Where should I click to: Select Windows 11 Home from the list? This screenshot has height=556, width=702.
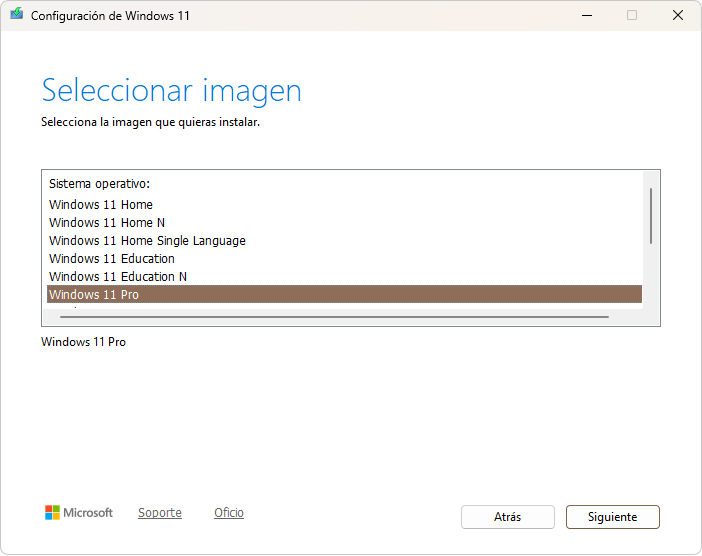coord(101,205)
